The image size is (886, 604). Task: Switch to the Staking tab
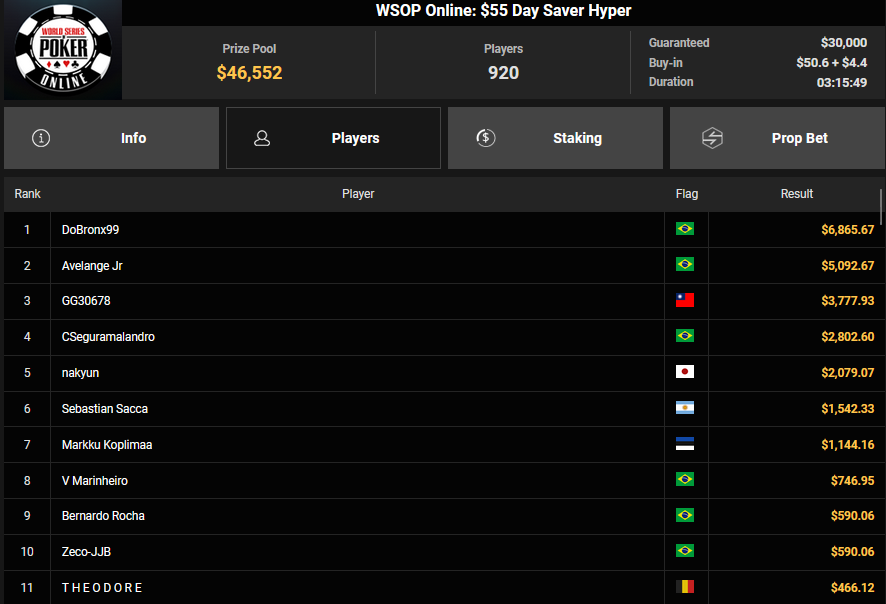pos(577,138)
